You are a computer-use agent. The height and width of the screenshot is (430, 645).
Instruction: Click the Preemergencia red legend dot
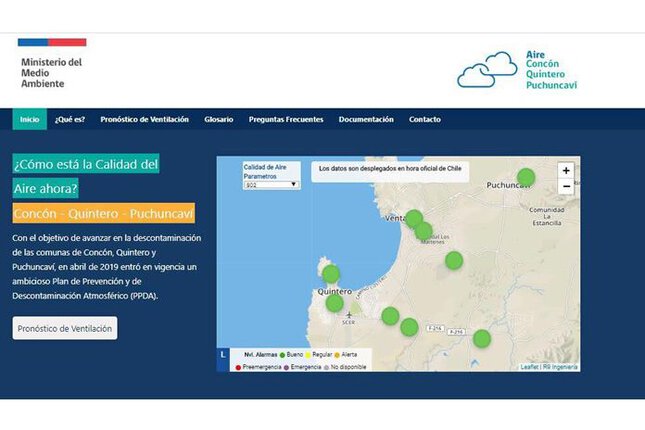coord(238,367)
